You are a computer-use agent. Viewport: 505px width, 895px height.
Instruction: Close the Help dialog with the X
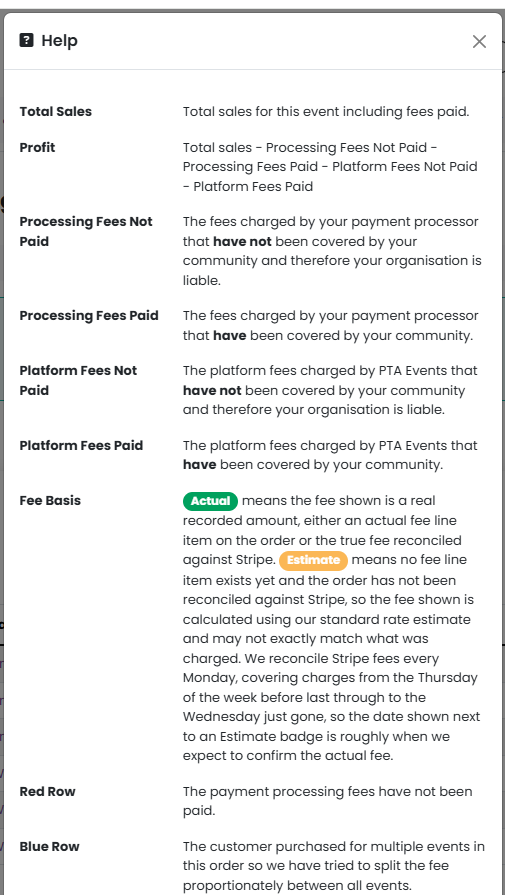479,41
